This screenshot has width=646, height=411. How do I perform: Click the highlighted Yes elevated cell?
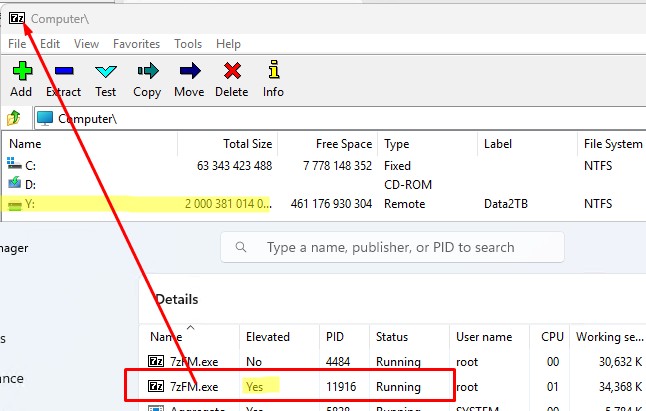point(255,387)
